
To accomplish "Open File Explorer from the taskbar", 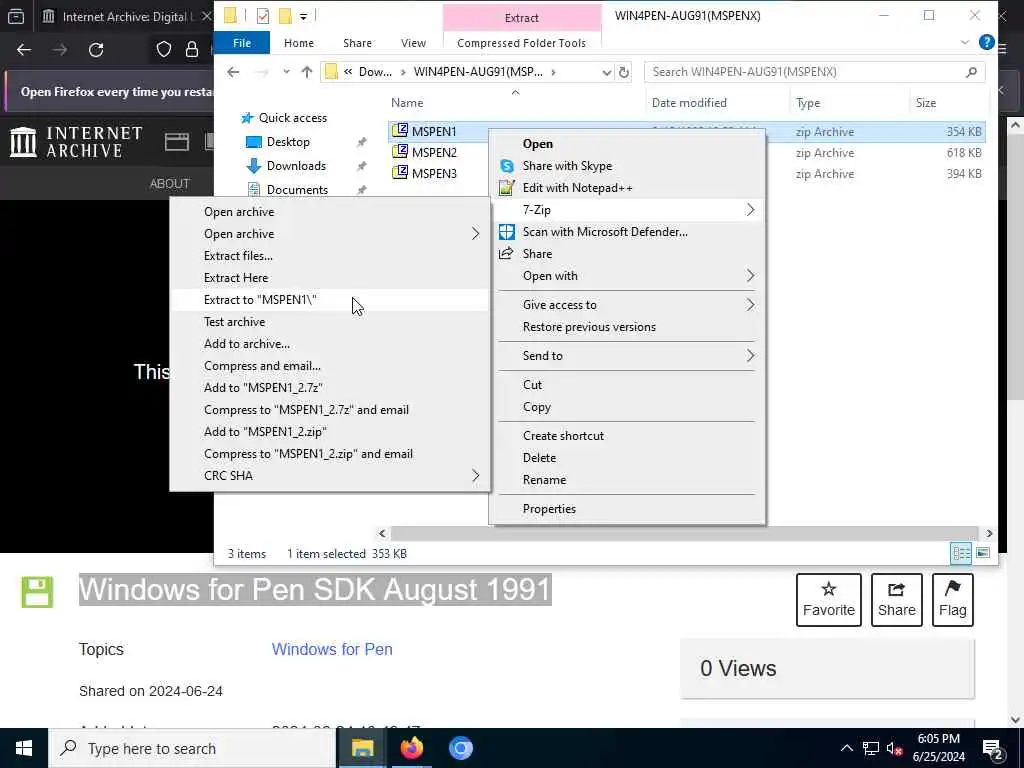I will click(362, 748).
